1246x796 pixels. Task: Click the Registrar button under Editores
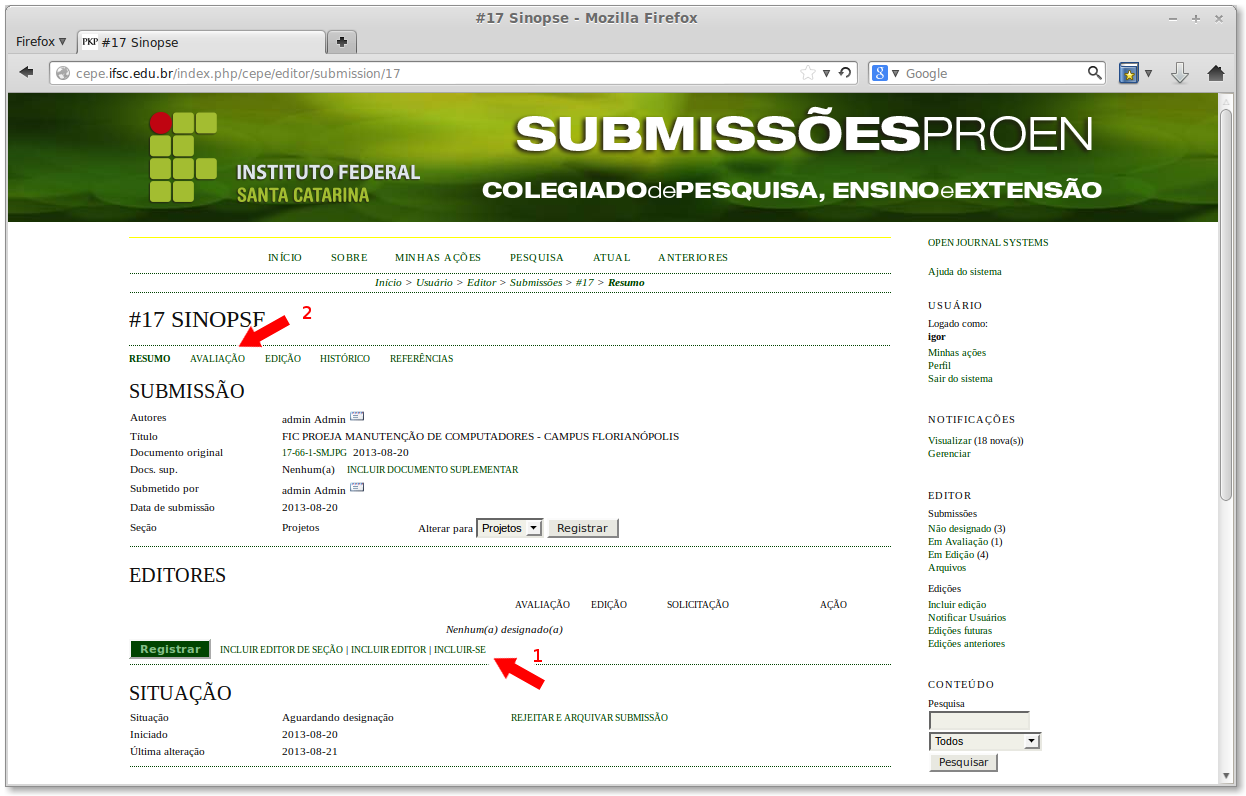[169, 648]
